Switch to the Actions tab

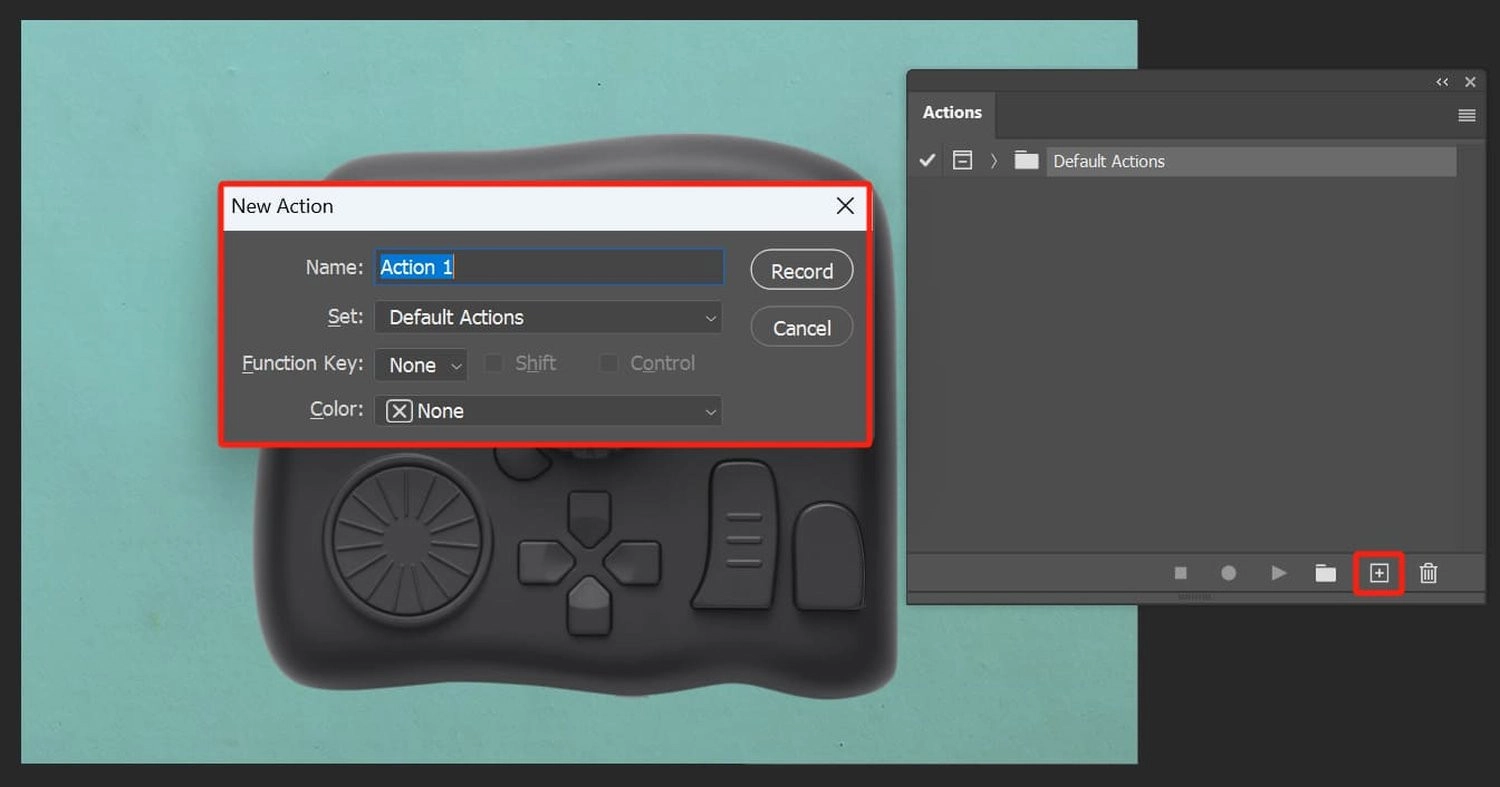[x=952, y=112]
